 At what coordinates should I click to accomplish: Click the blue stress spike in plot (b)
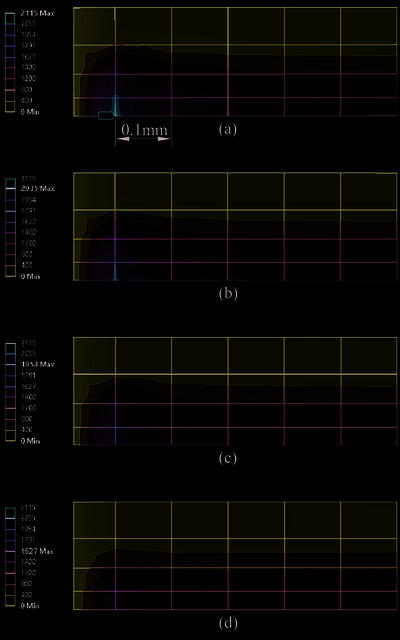click(x=116, y=272)
